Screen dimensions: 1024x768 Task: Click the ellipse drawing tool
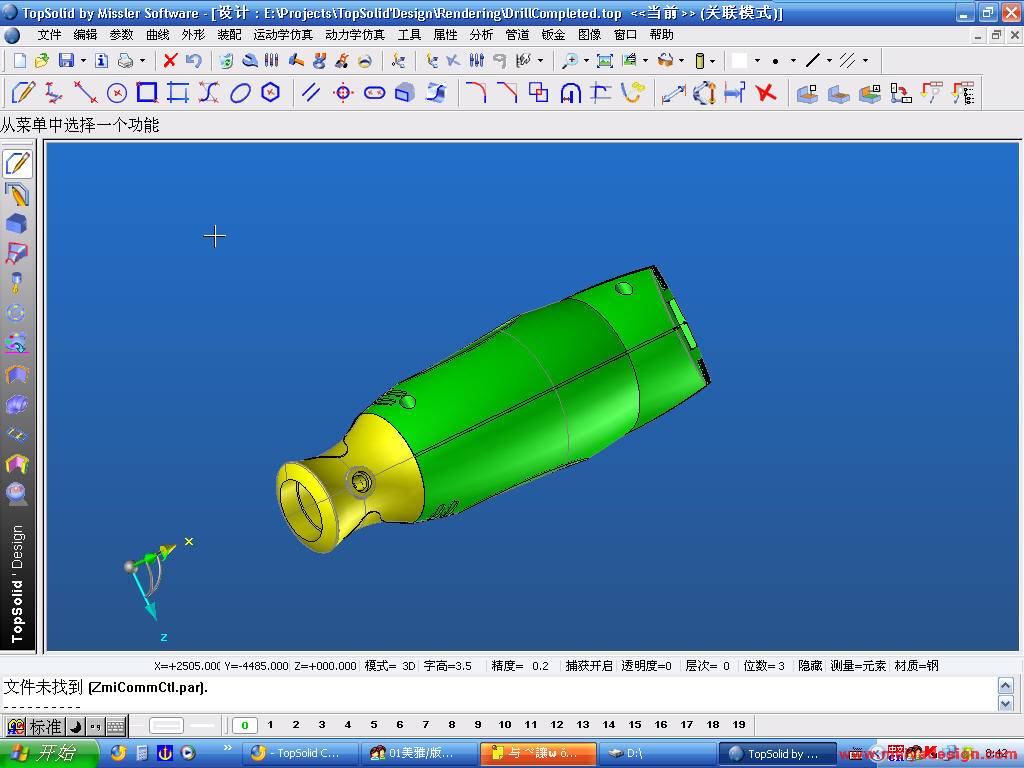coord(240,93)
